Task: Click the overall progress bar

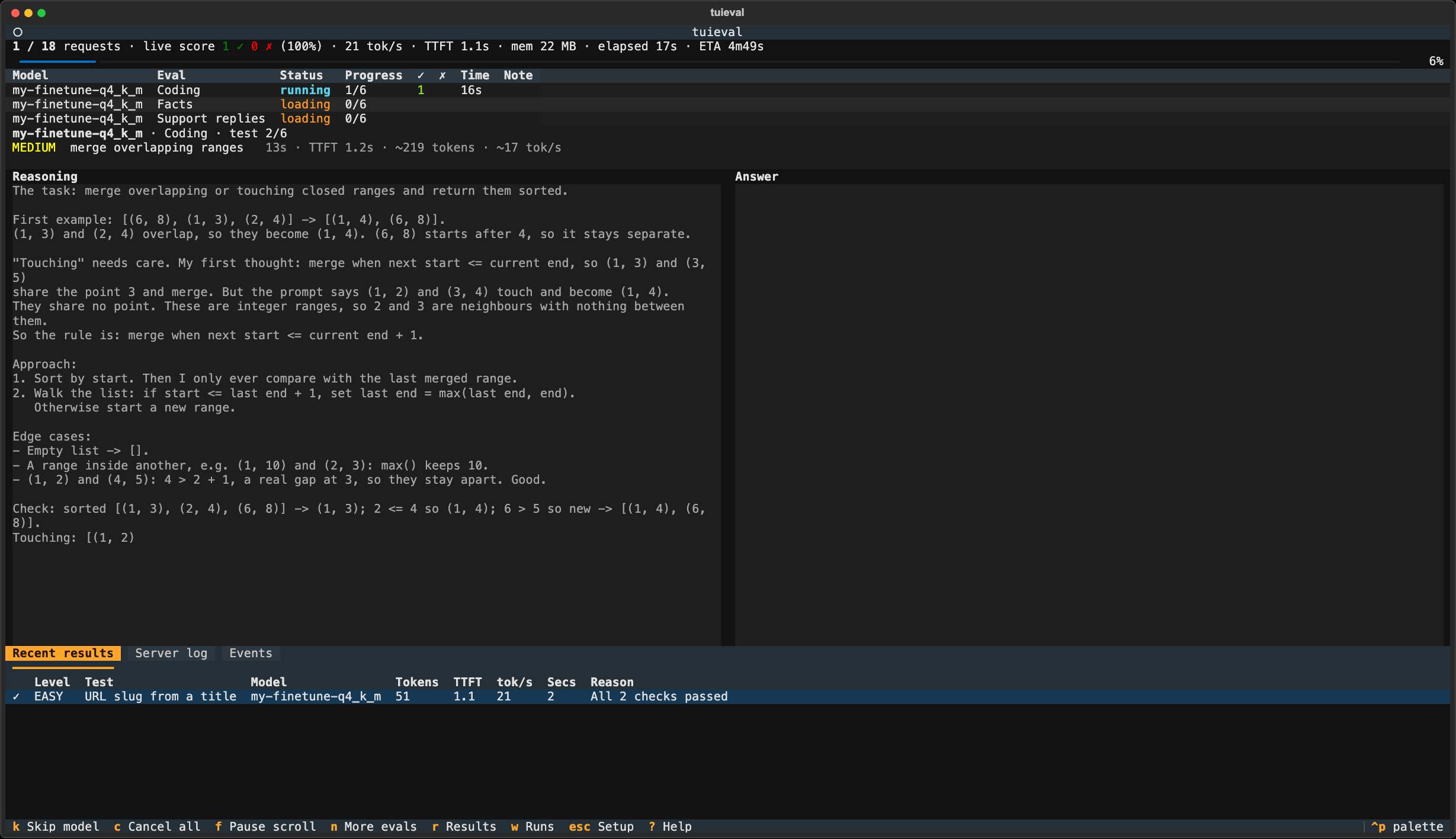Action: [x=710, y=61]
